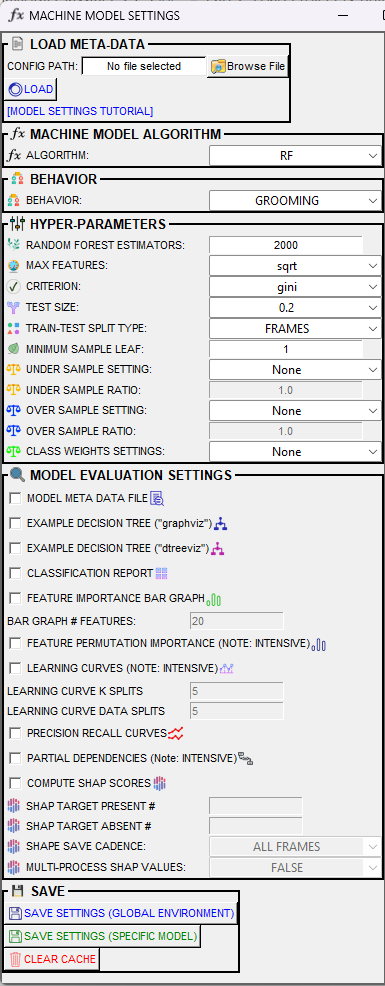Click the Random Forest Estimators field showing 2000
Screen dimensions: 385x986
pyautogui.click(x=286, y=245)
